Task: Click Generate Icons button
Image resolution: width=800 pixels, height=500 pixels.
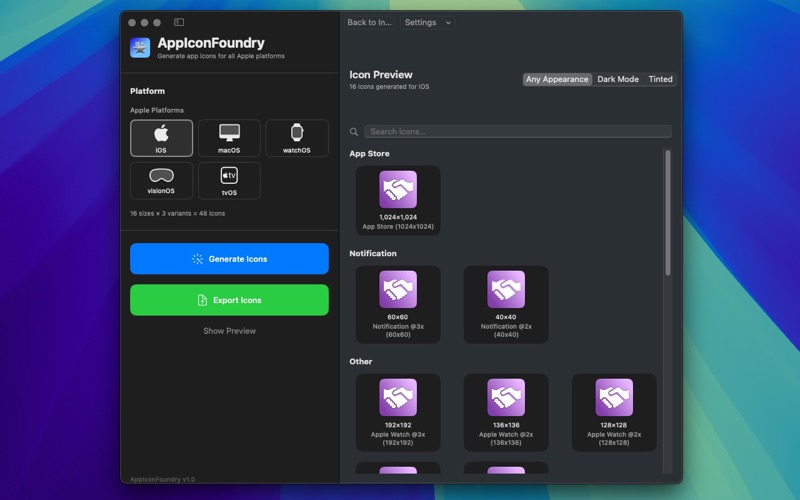Action: pyautogui.click(x=229, y=259)
